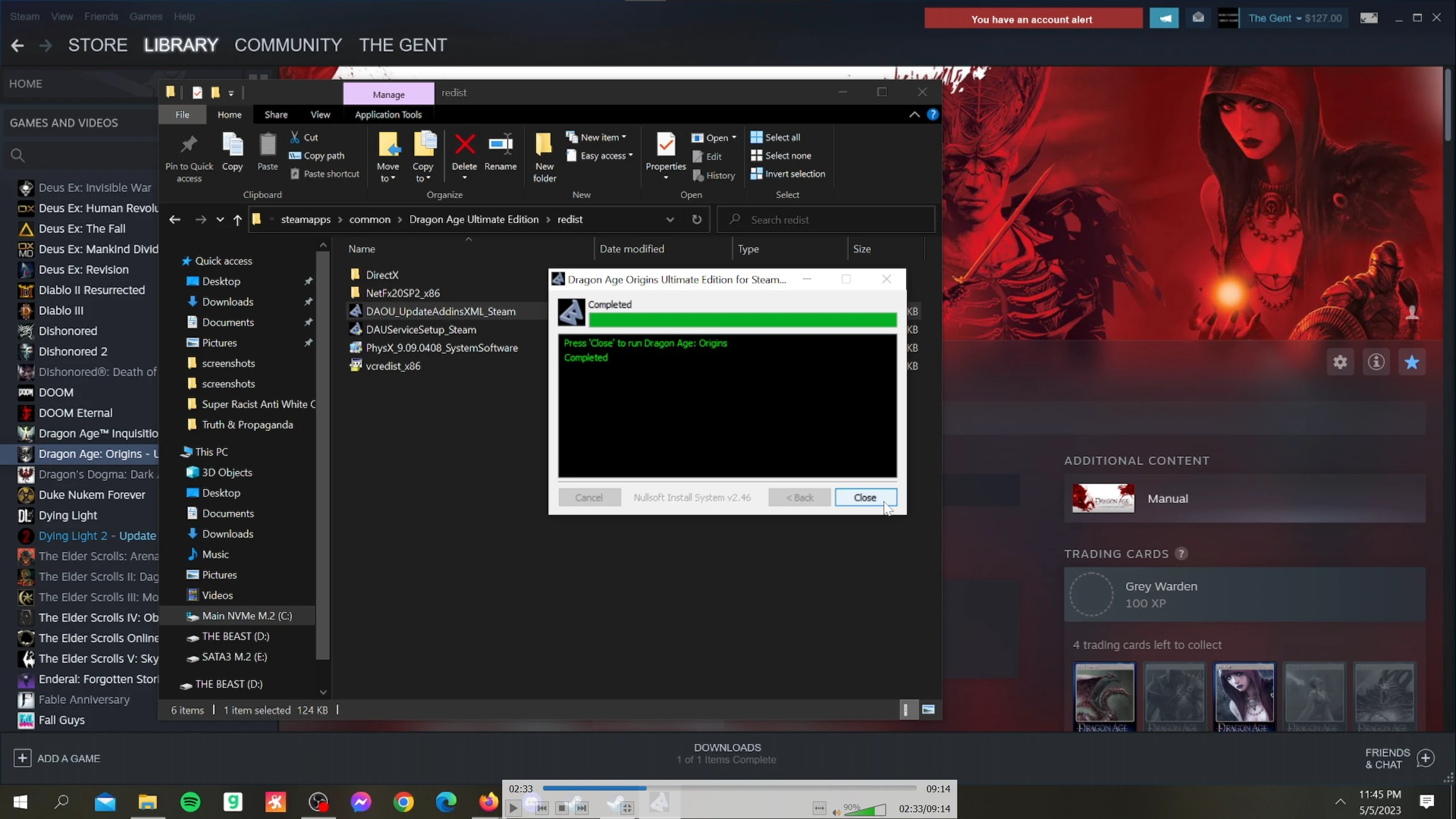Collapse the Explorer ribbon chevron
The width and height of the screenshot is (1456, 819).
914,115
